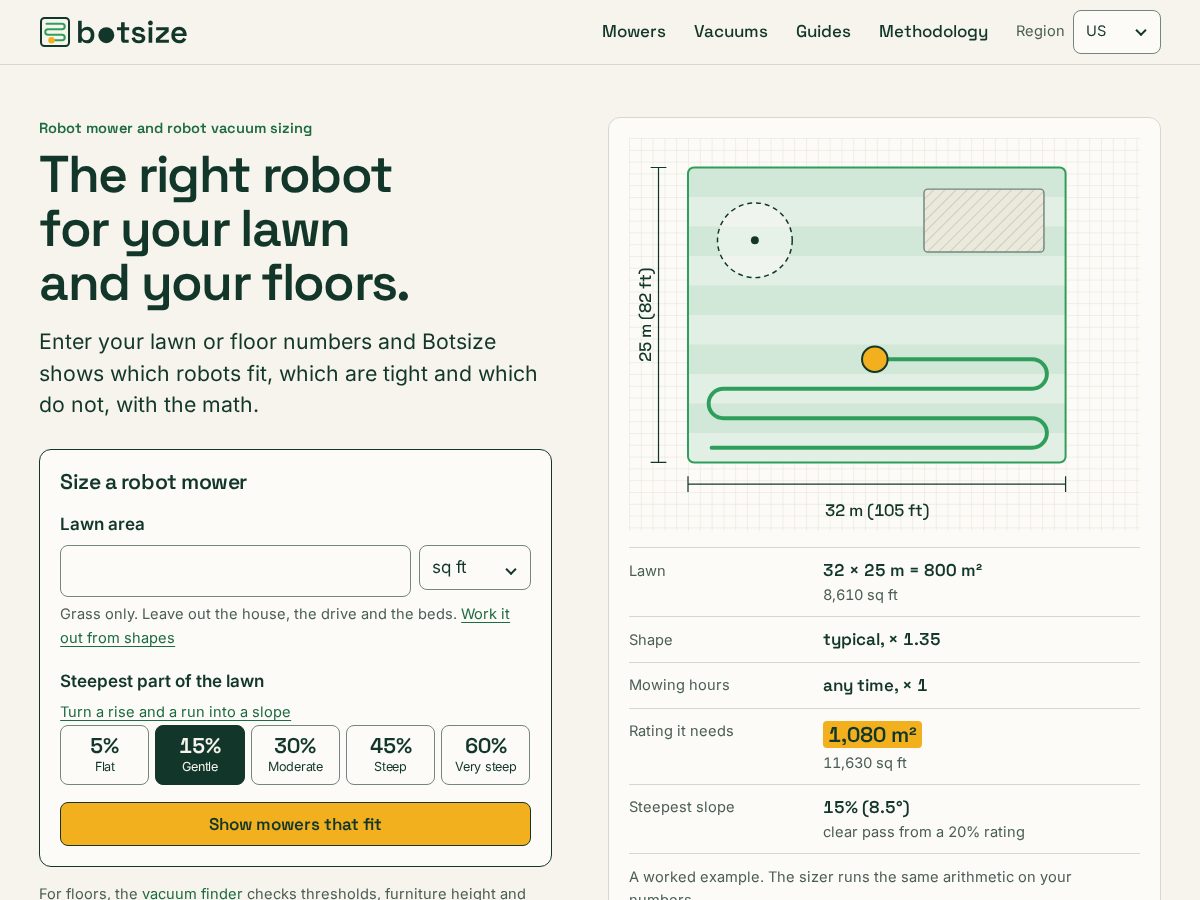The height and width of the screenshot is (900, 1200).
Task: Click 'Robot mower and robot vacuum sizing' tagline
Action: (175, 128)
